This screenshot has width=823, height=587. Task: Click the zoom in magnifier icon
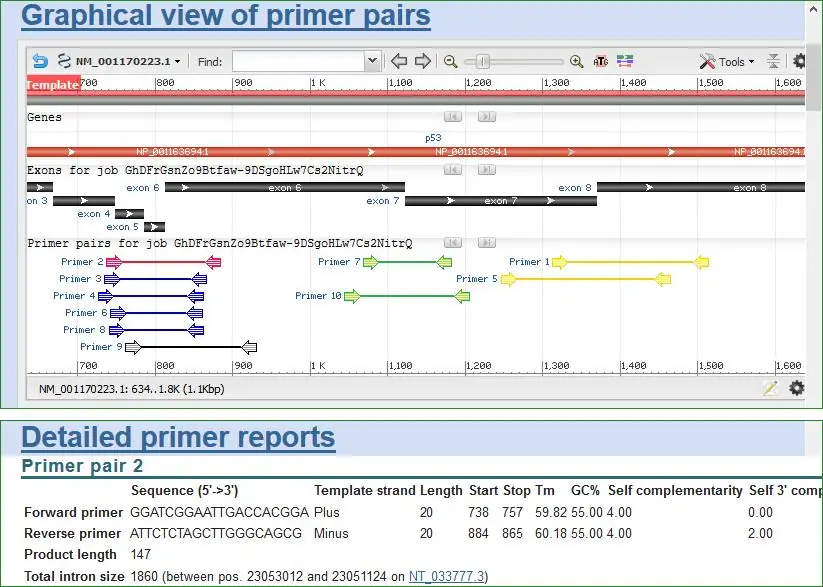(x=577, y=61)
